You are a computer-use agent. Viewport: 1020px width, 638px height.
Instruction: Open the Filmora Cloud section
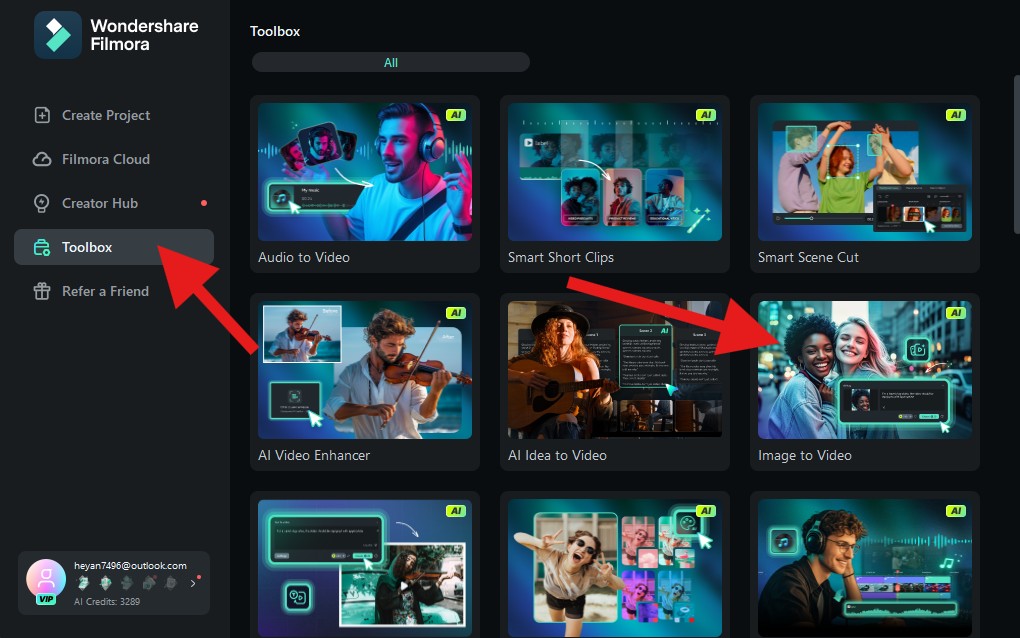tap(114, 159)
